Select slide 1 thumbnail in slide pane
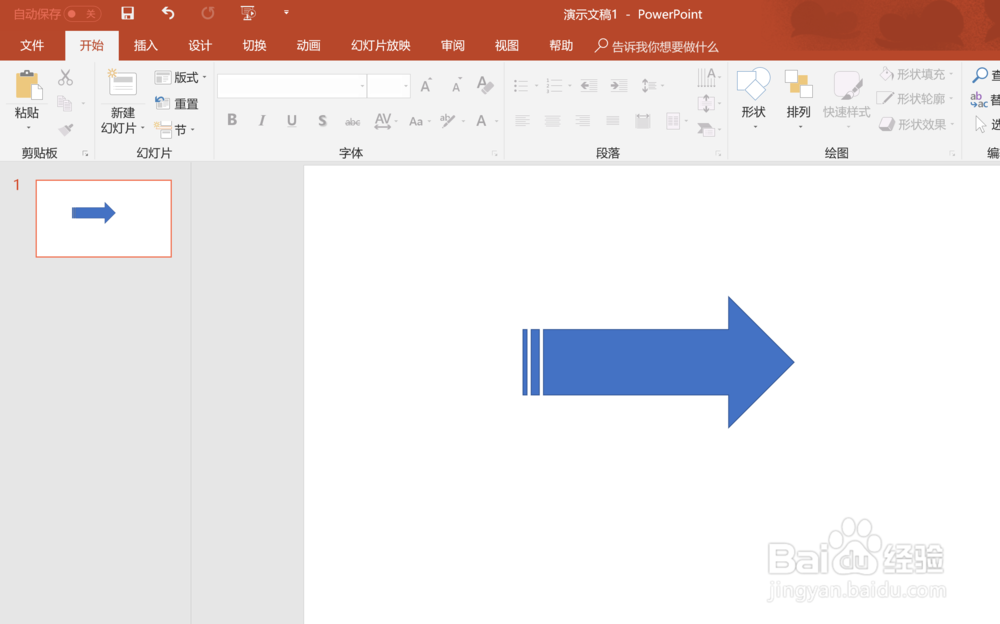 pyautogui.click(x=103, y=218)
